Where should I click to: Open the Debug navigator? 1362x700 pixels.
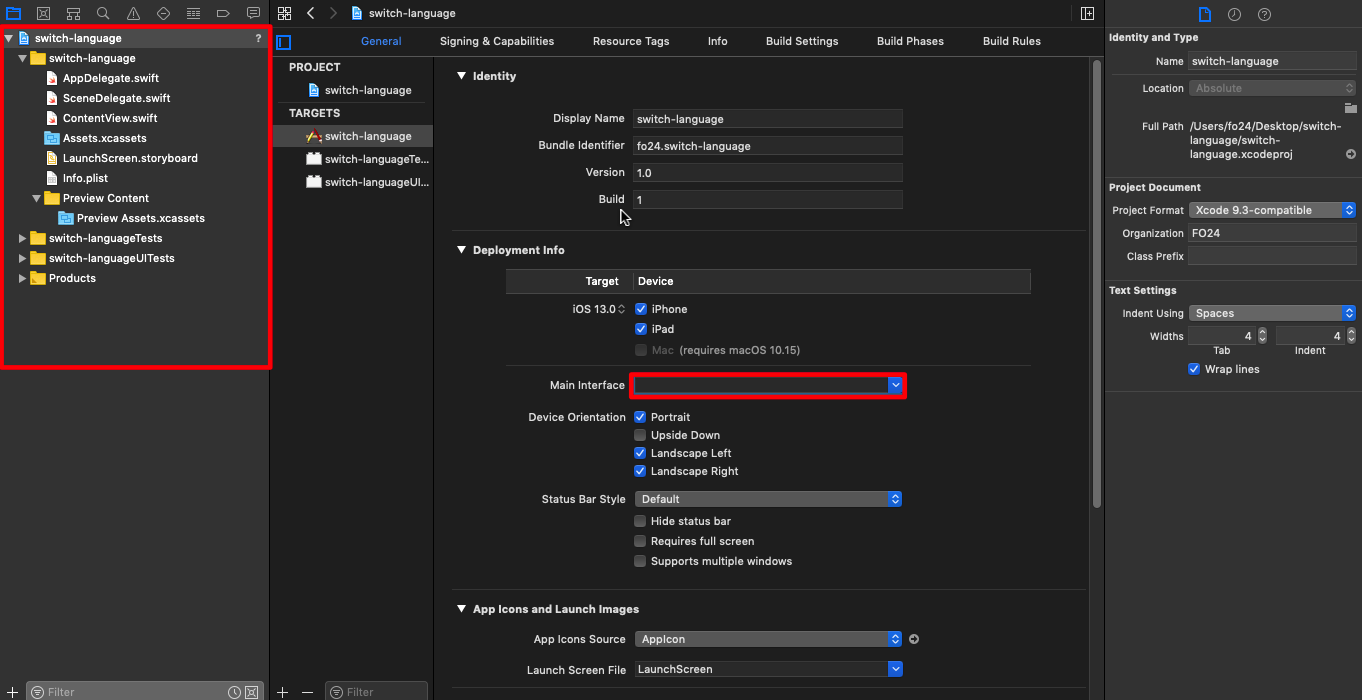(x=193, y=13)
